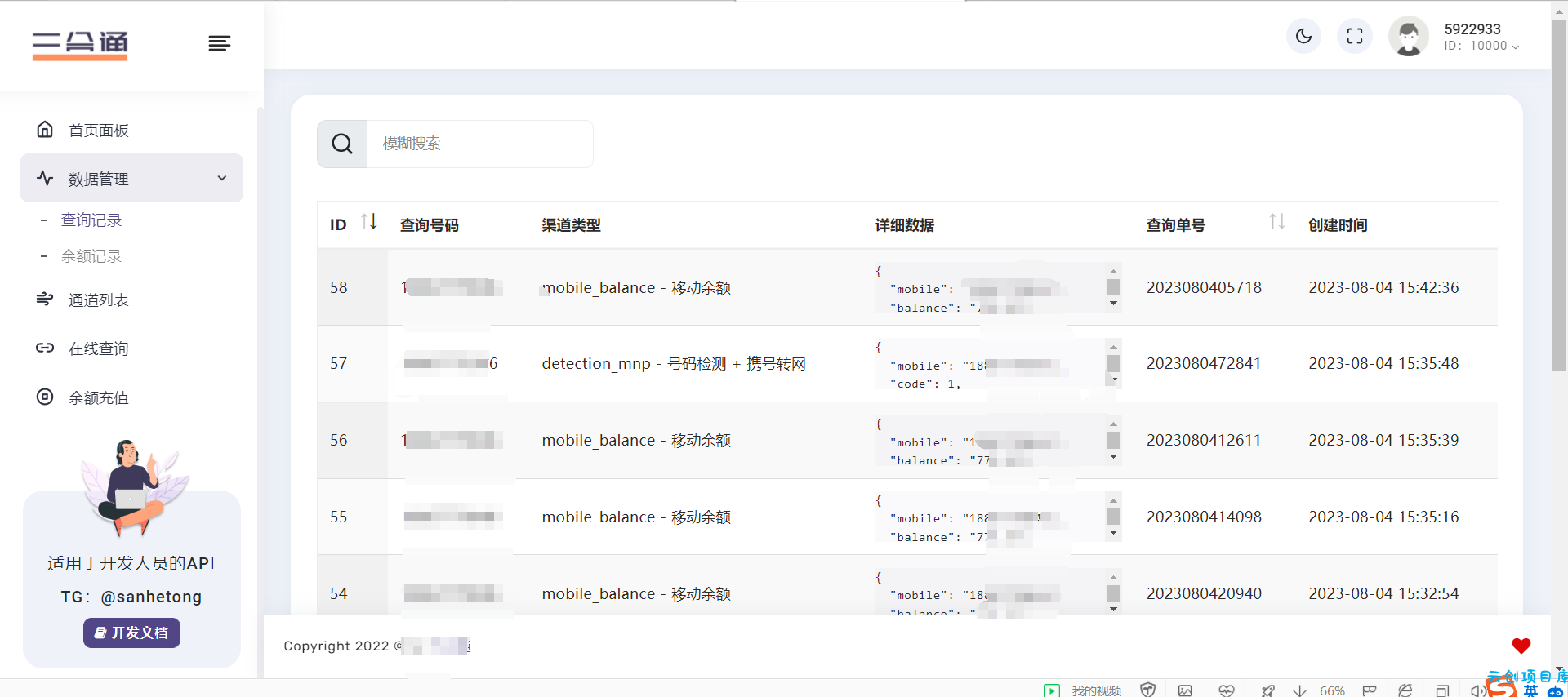
Task: Click the detection_mnp channel type cell
Action: (x=674, y=363)
